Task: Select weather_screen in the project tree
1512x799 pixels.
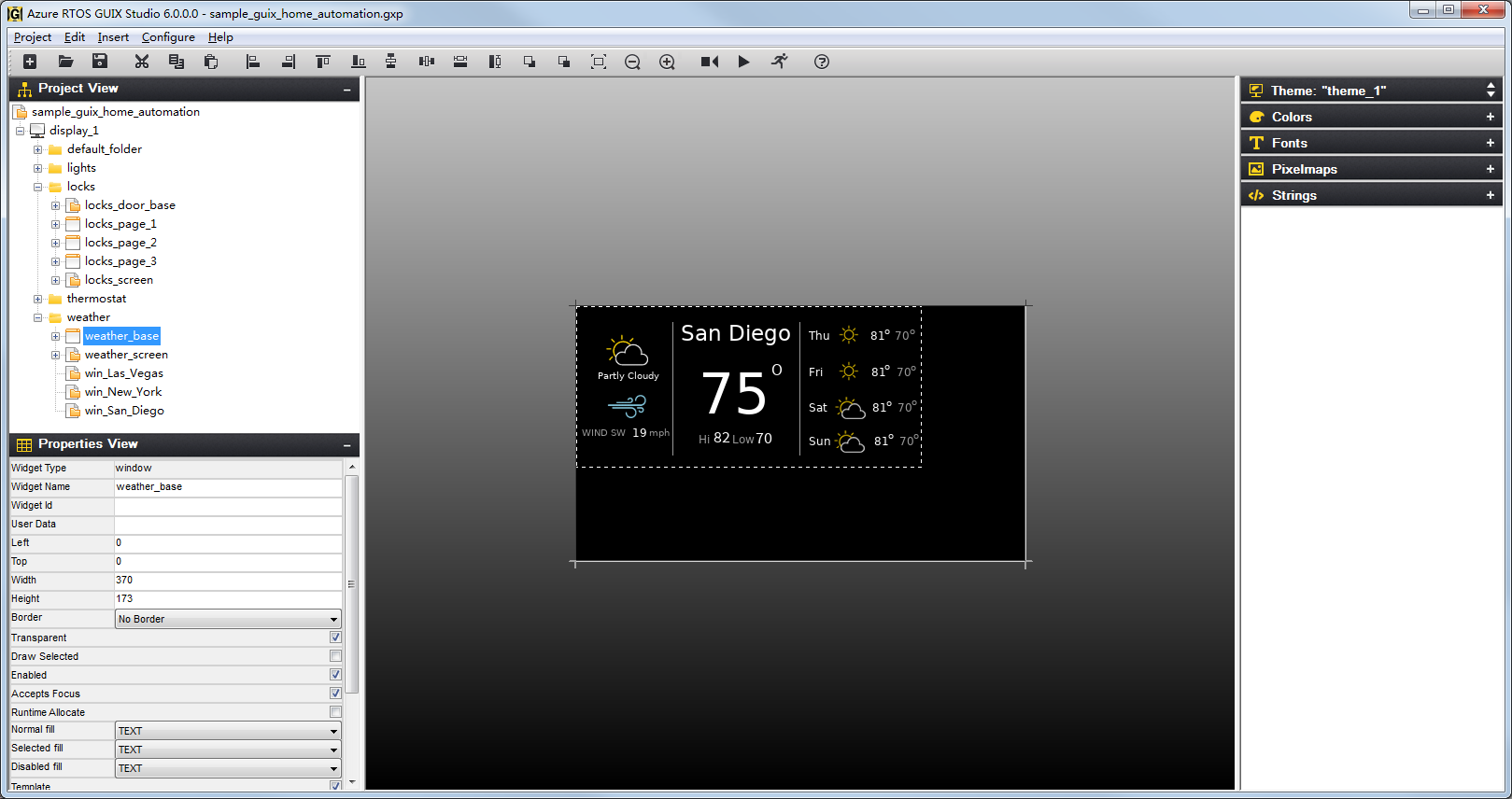Action: [x=126, y=355]
